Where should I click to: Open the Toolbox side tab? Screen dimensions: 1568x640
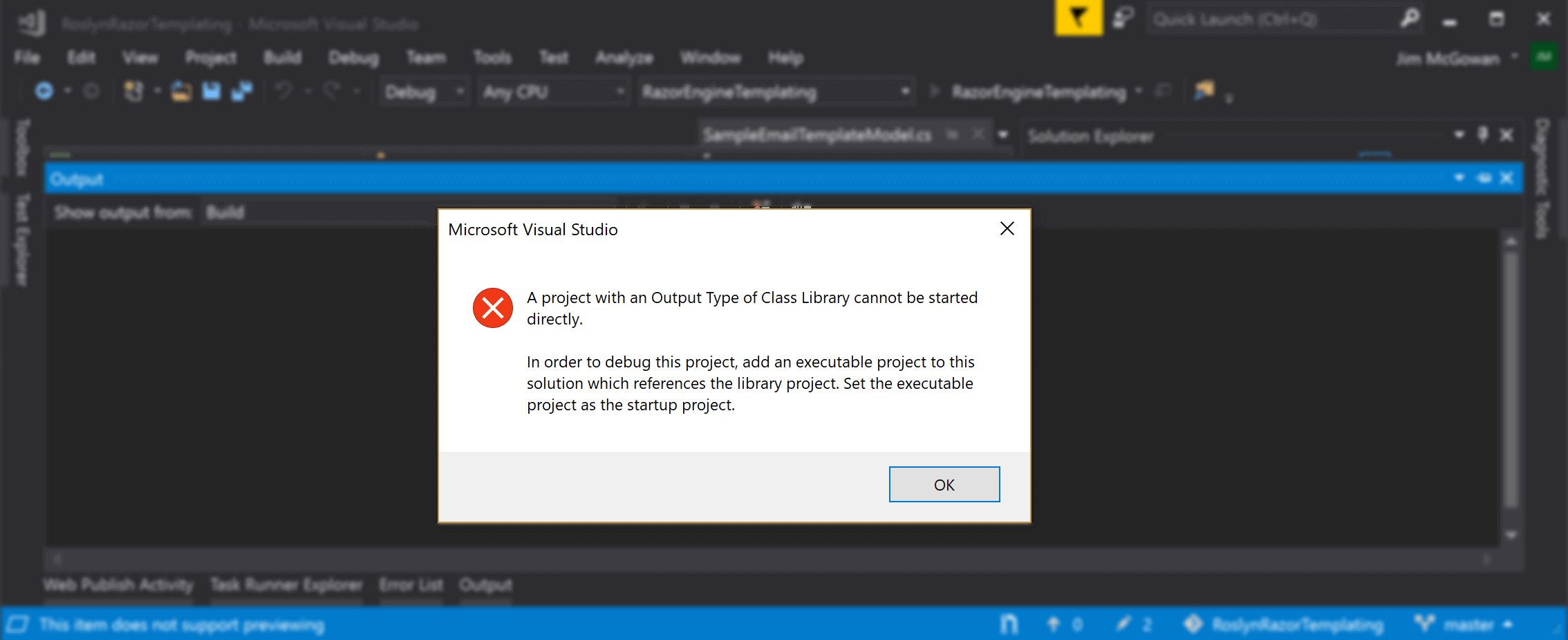click(23, 147)
